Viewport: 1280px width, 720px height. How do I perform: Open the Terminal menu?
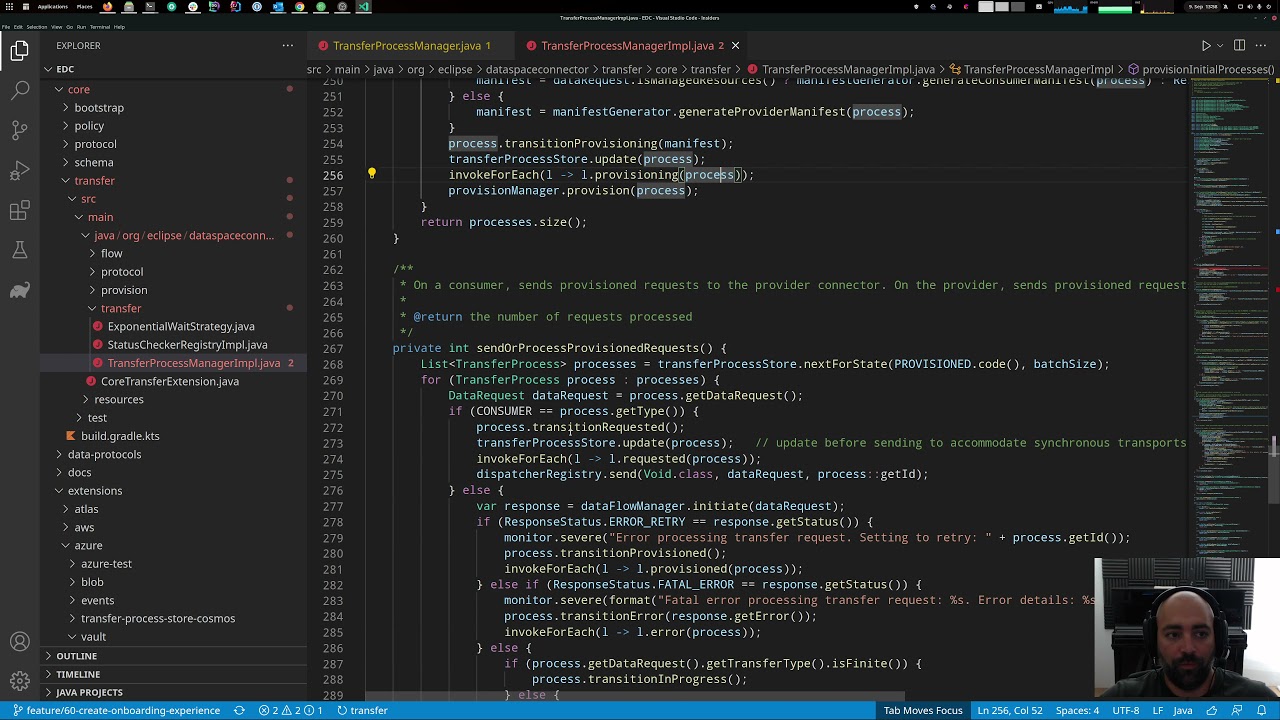coord(99,27)
